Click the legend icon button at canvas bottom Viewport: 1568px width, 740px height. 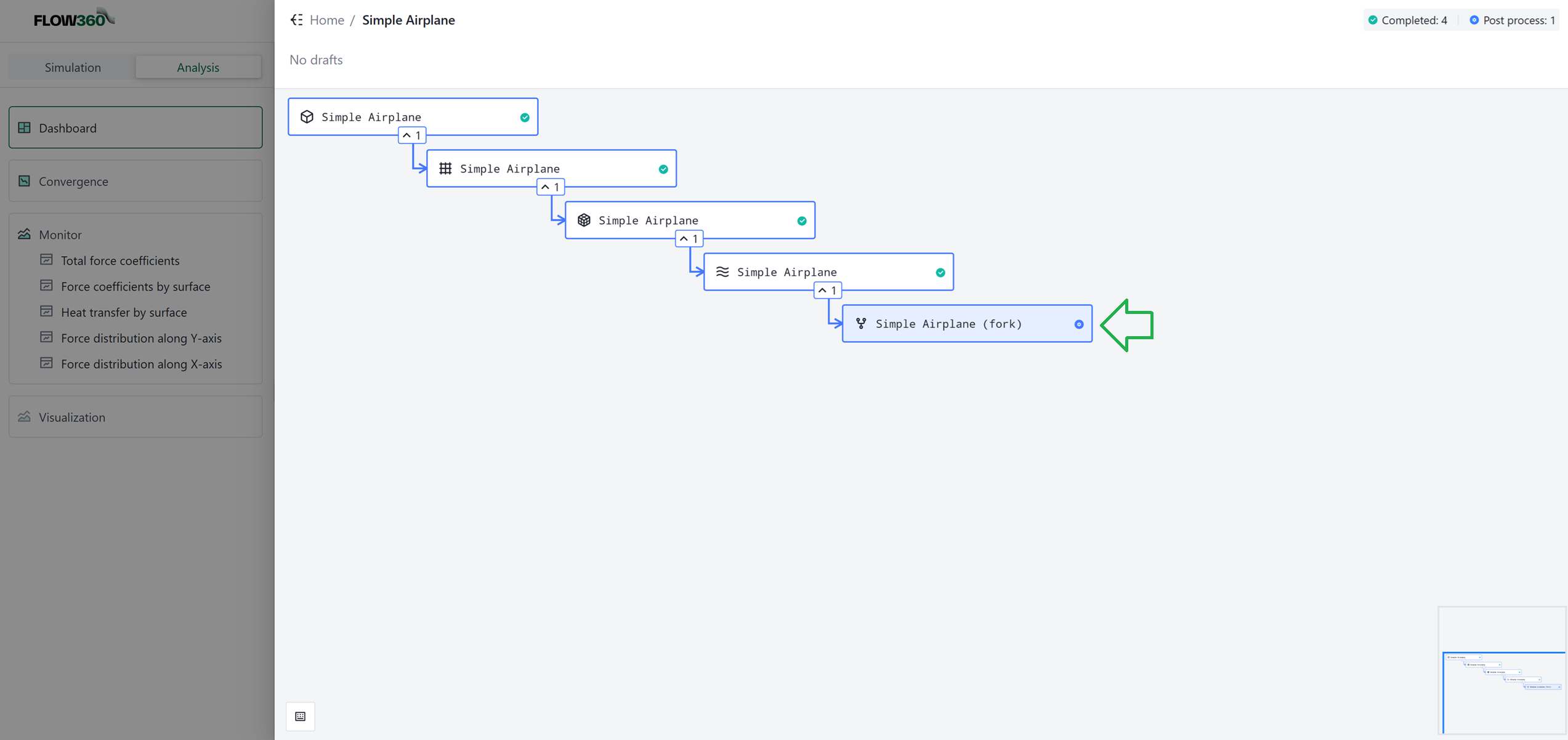click(x=301, y=716)
